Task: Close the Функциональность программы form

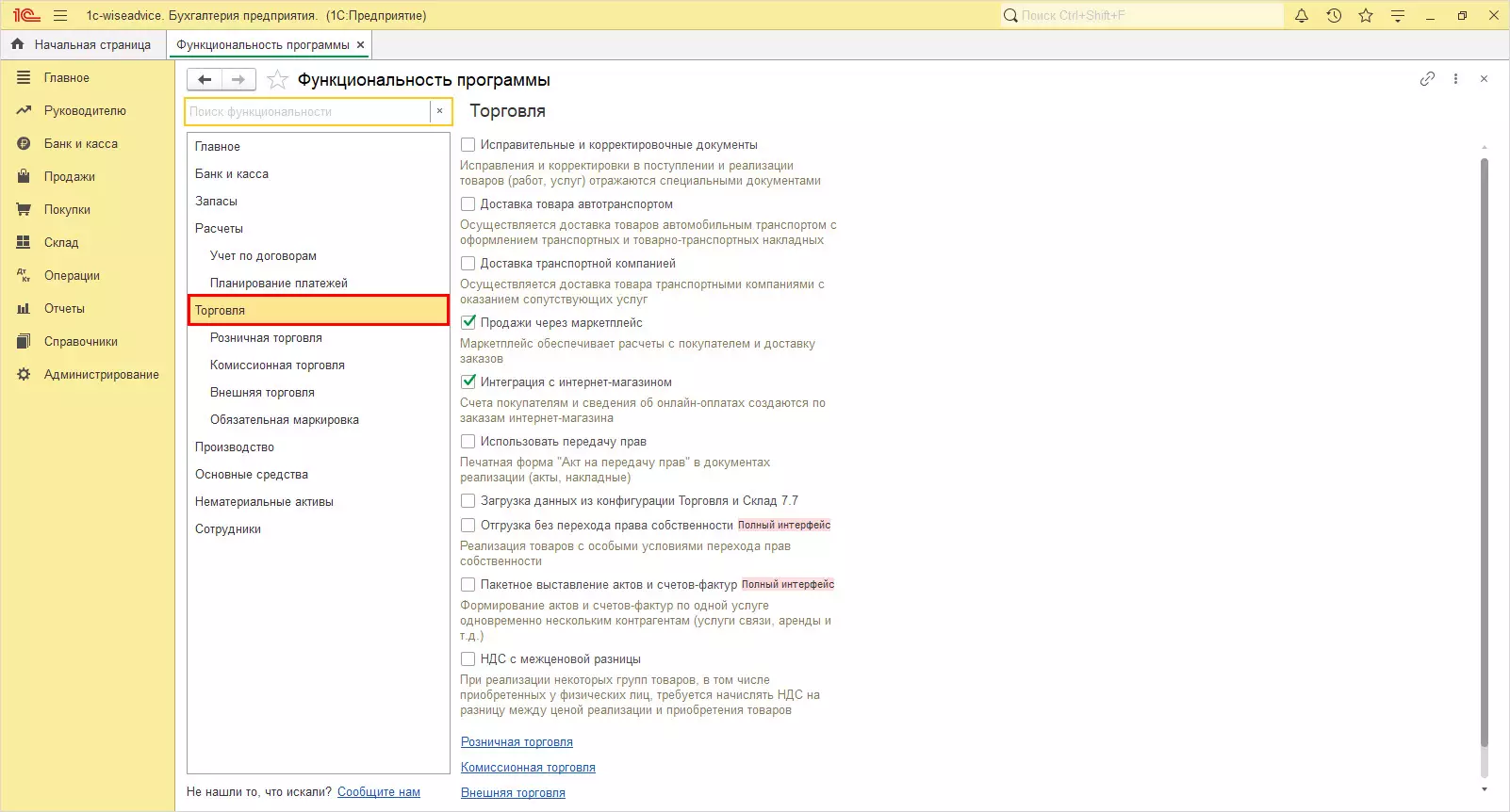Action: [x=1484, y=79]
